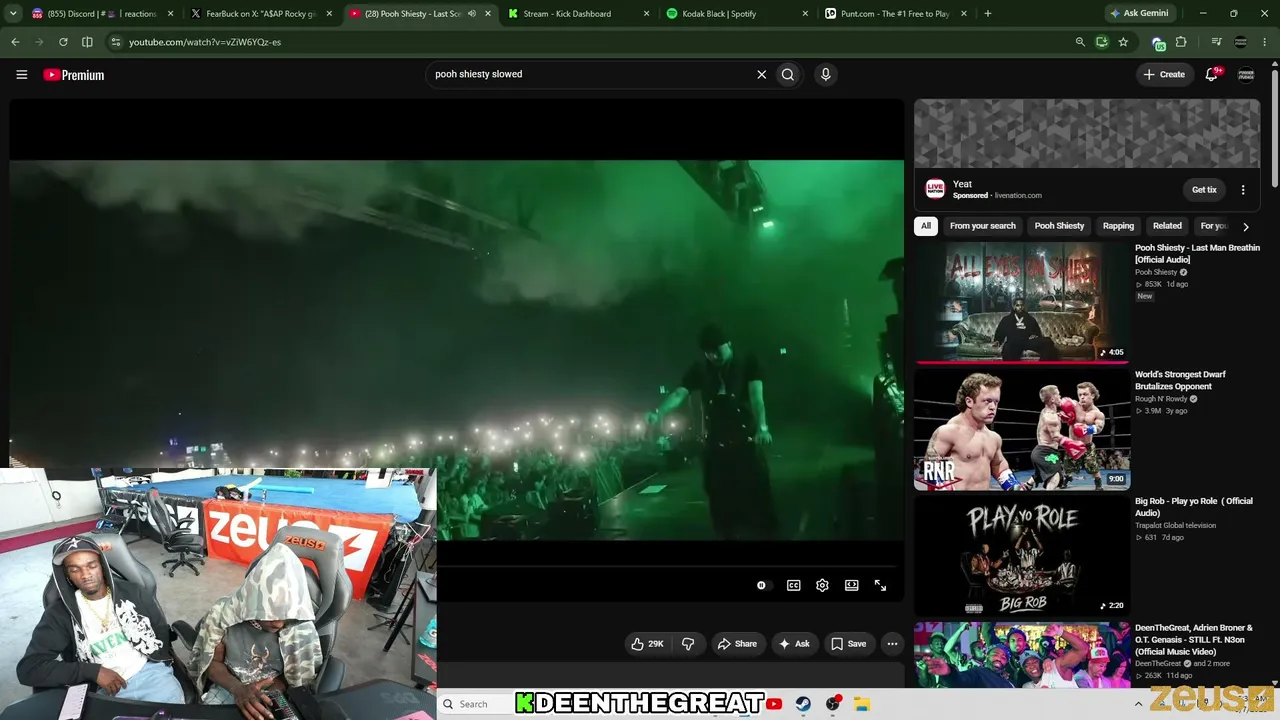Open 'World's Strongest Dwarf' video thumbnail

[1022, 430]
